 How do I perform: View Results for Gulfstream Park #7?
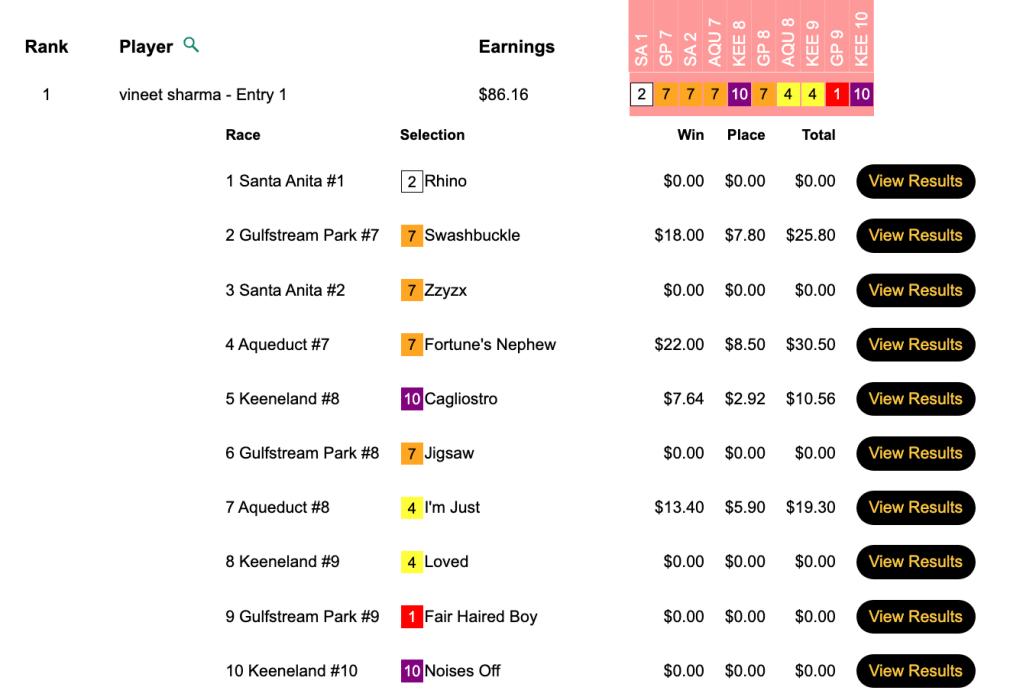[915, 236]
